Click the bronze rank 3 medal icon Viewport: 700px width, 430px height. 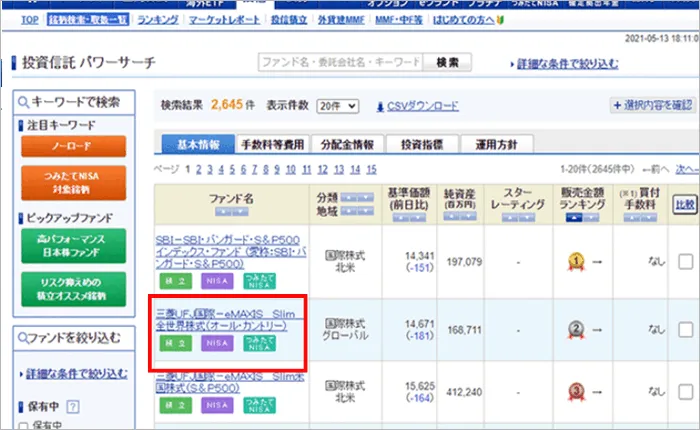point(576,392)
